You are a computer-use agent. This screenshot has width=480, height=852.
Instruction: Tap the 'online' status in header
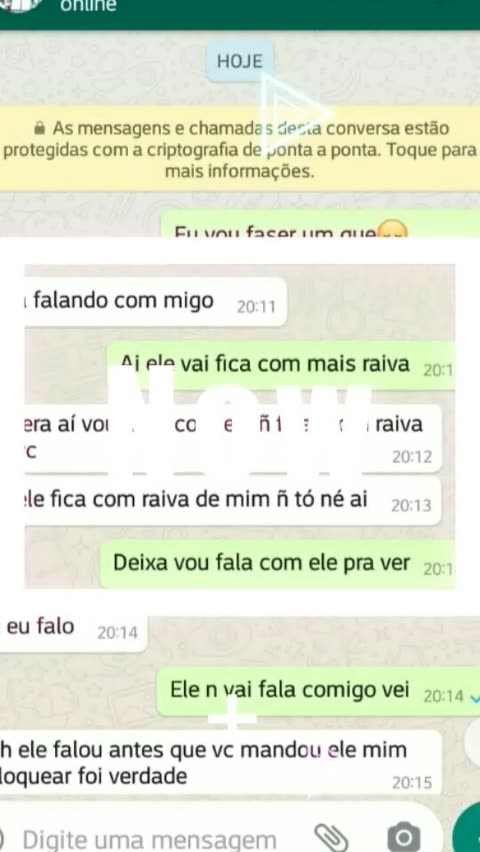[88, 6]
